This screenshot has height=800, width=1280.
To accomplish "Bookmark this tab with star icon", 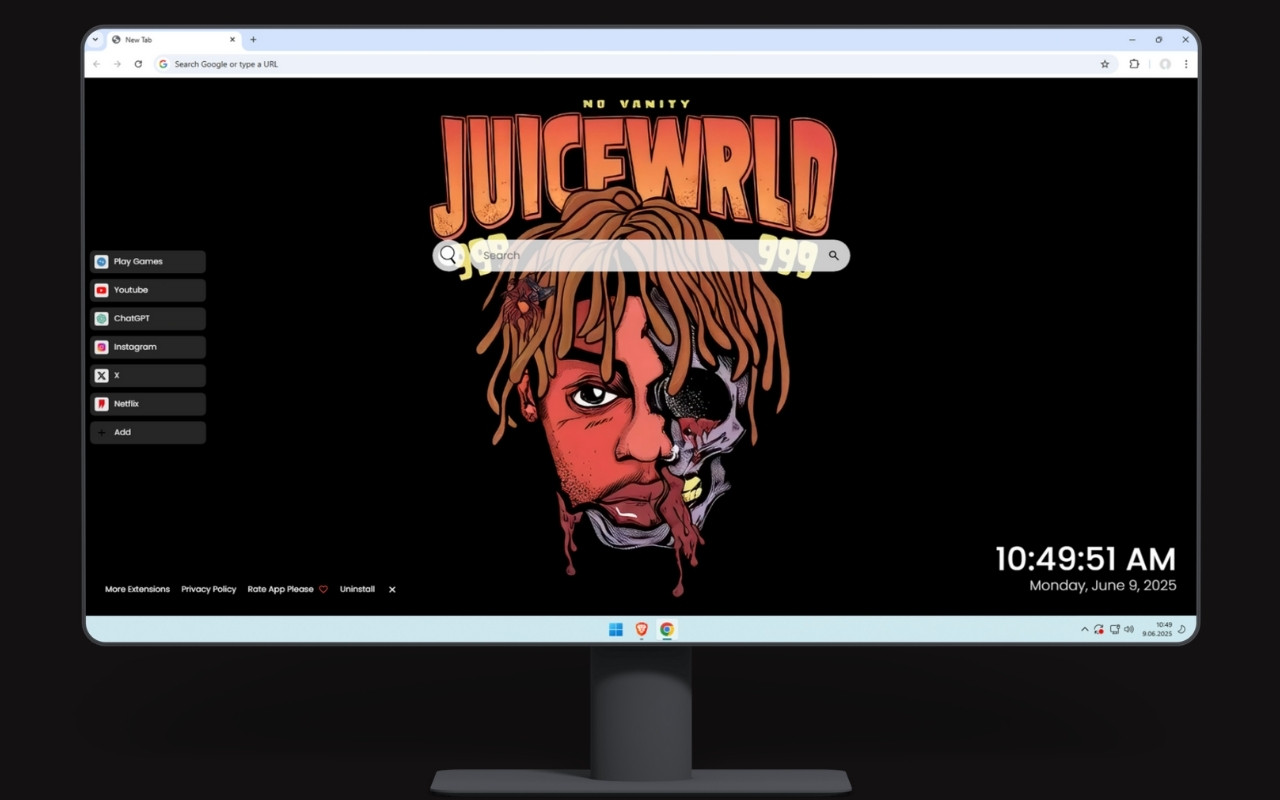I will 1105,64.
